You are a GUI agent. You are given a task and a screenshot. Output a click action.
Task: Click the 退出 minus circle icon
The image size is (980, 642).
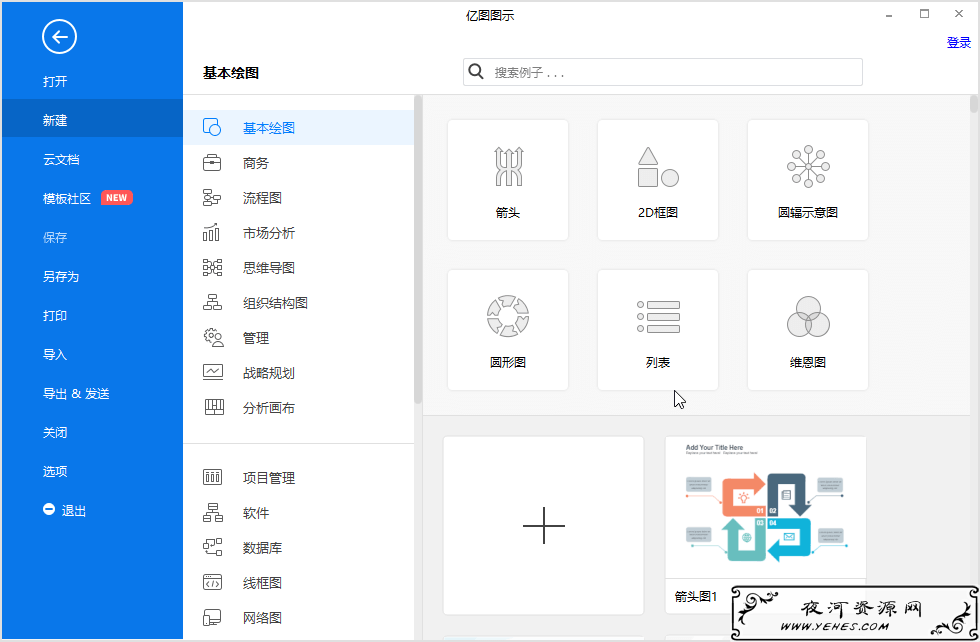49,509
